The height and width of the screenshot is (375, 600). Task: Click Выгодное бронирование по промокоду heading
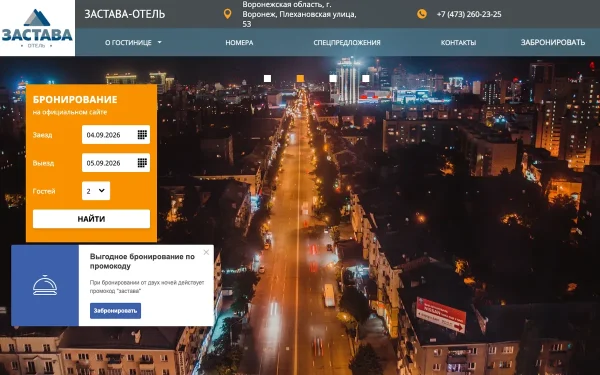(x=142, y=261)
